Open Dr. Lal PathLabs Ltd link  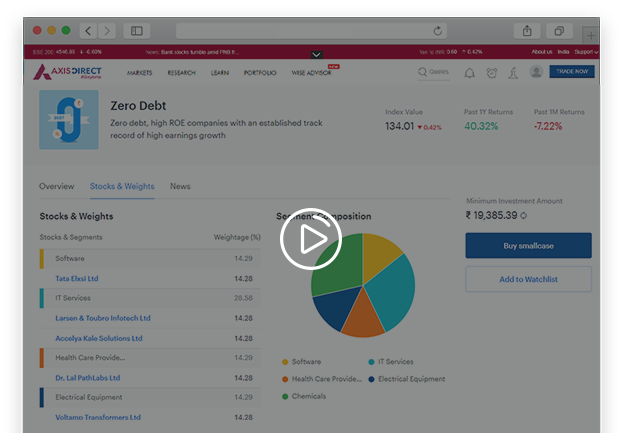click(88, 378)
